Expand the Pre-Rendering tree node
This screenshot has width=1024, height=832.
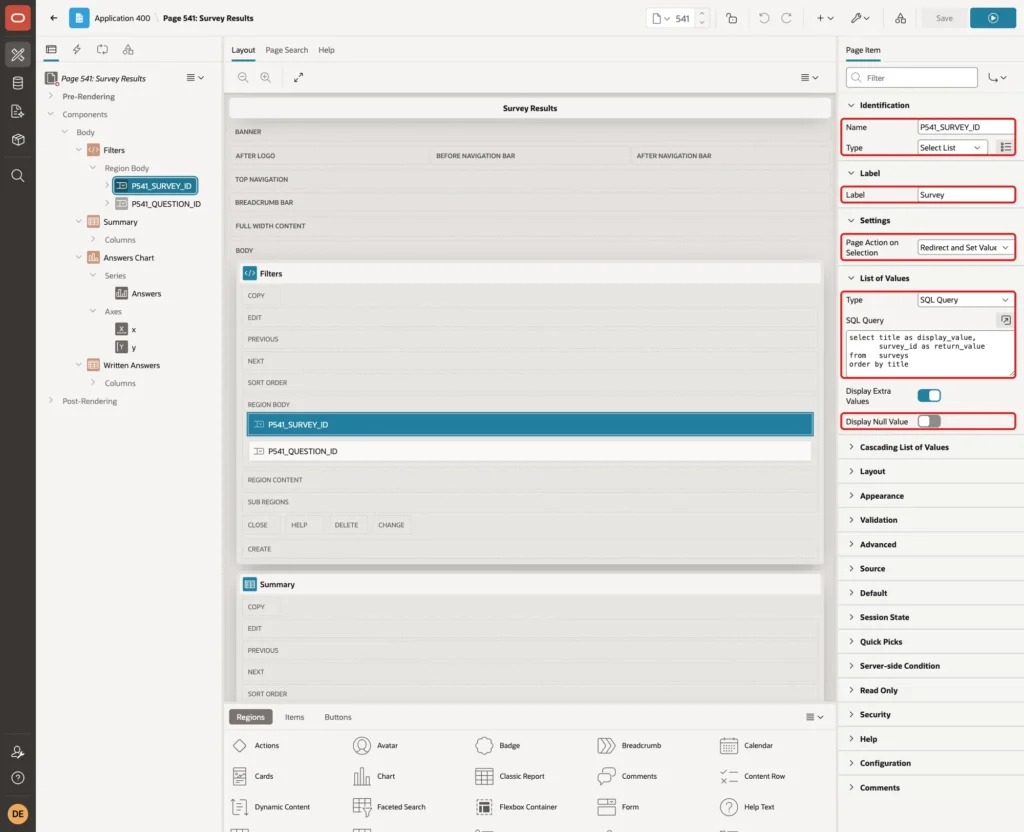tap(51, 96)
